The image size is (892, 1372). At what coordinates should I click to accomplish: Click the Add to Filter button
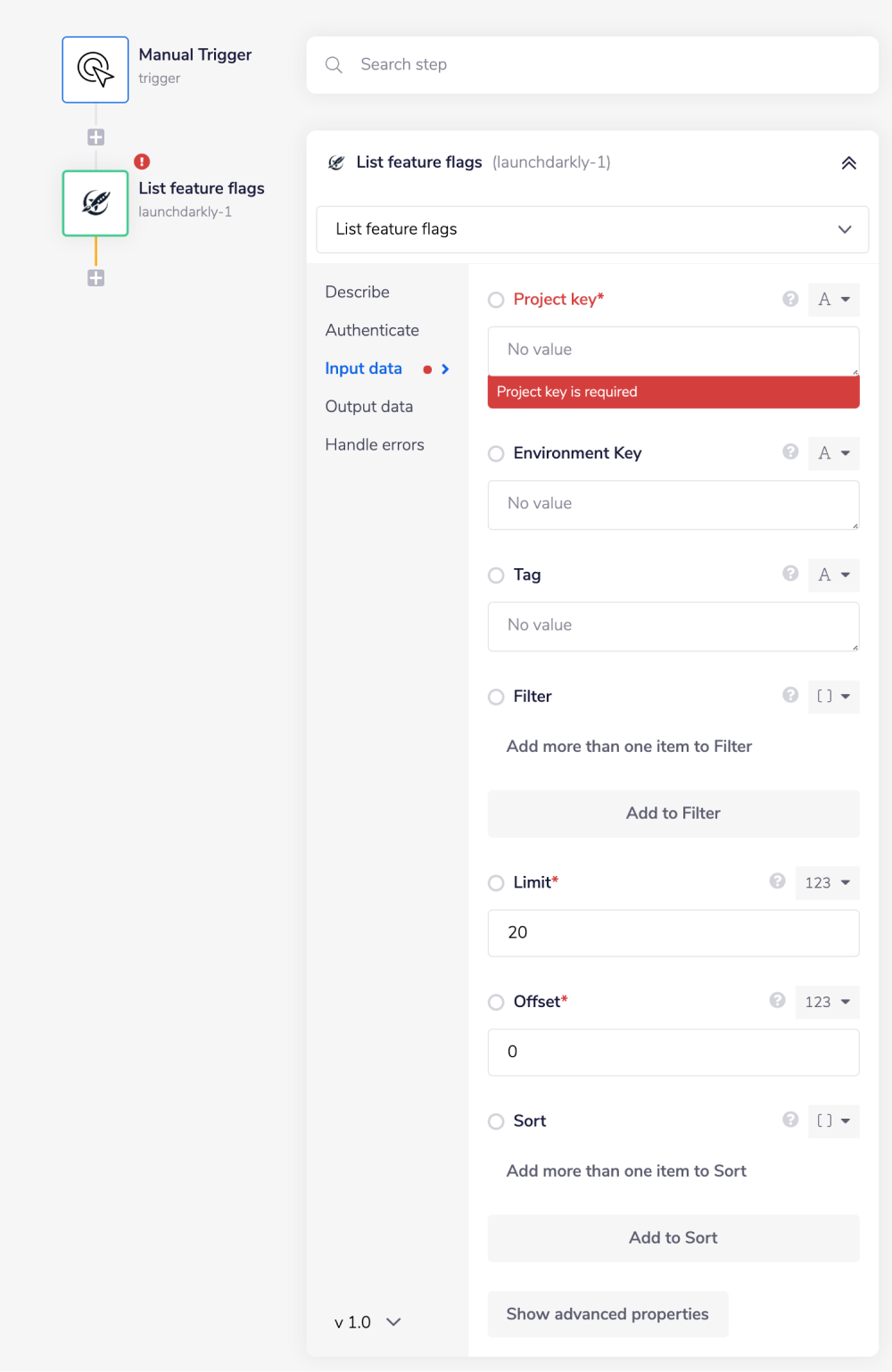[x=673, y=813]
